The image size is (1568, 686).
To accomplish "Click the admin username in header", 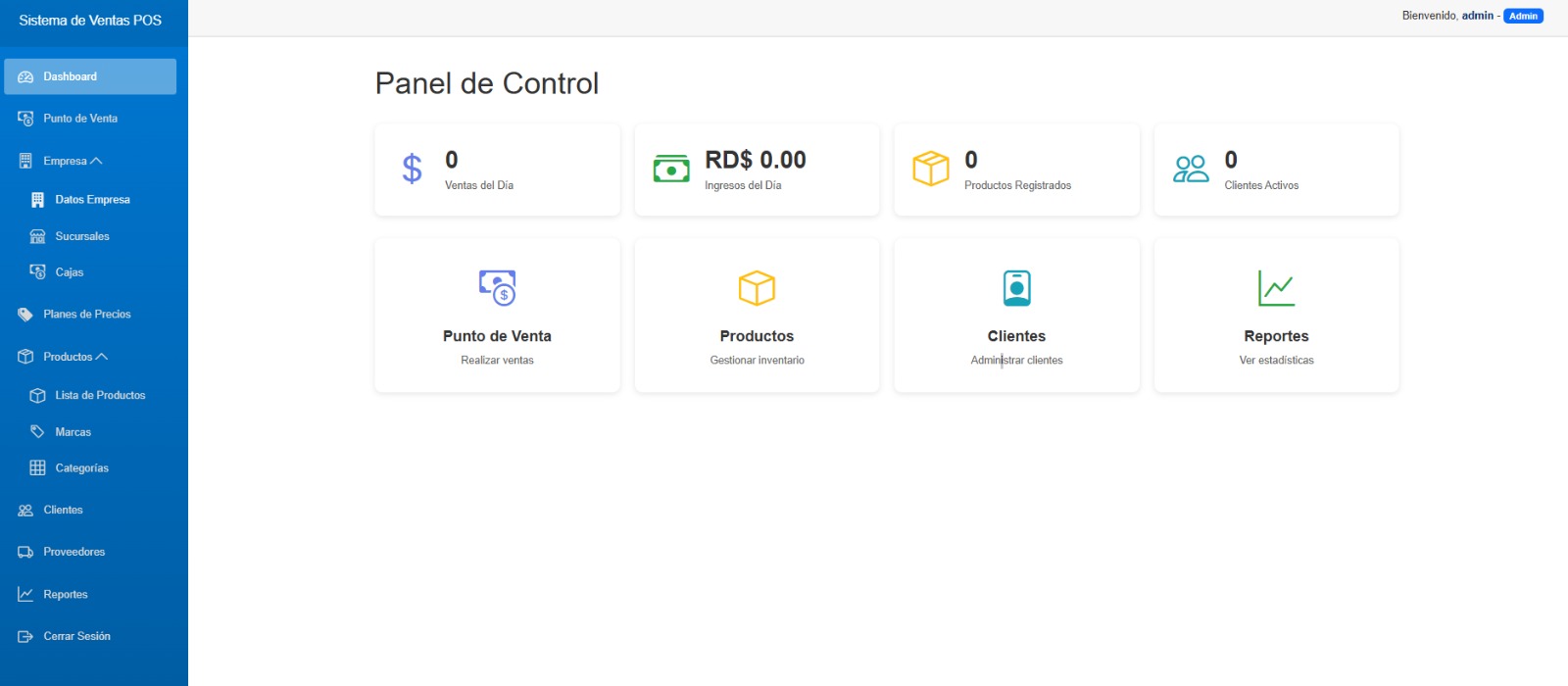I will [x=1477, y=16].
